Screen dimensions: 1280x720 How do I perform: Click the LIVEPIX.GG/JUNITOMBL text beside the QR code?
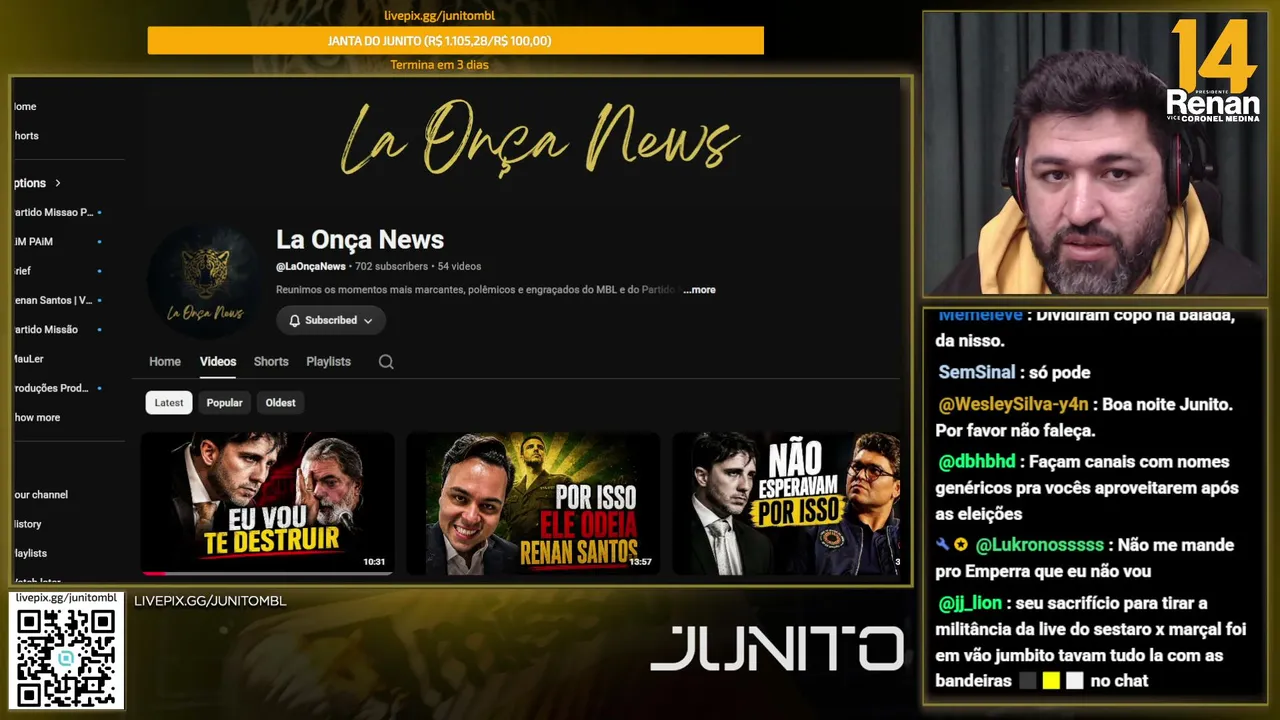tap(210, 601)
